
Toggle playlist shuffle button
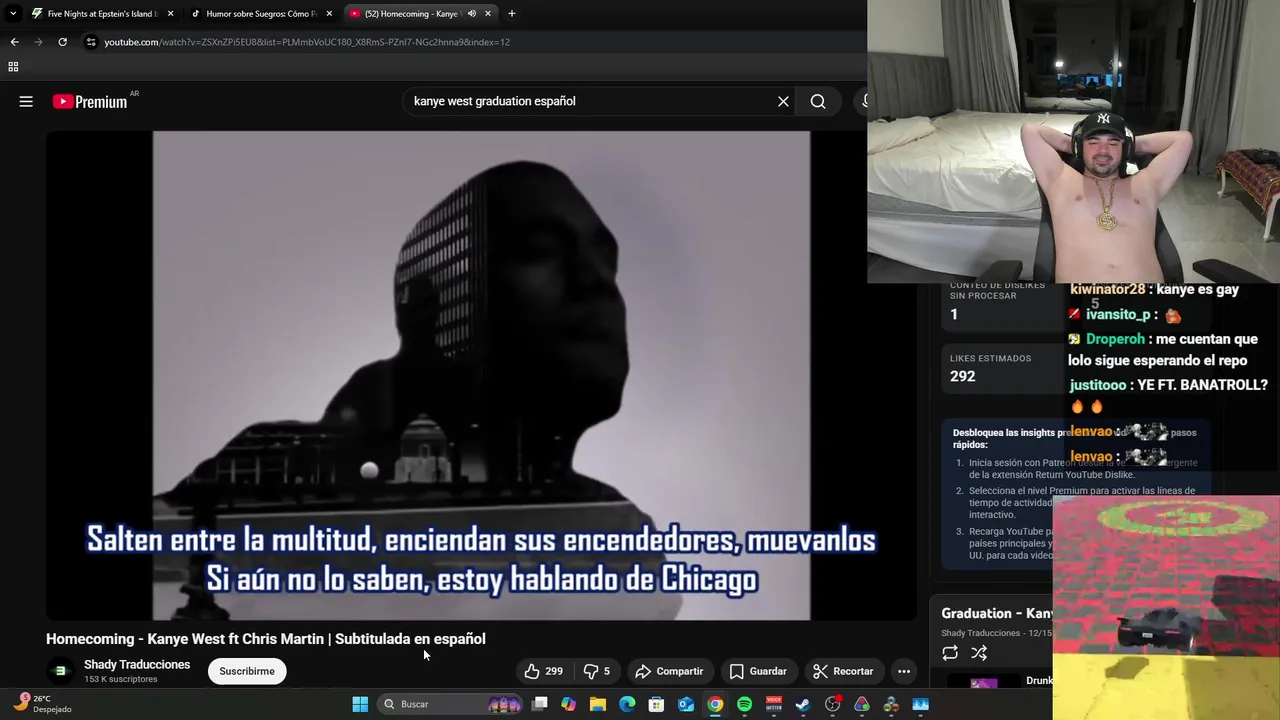point(979,653)
